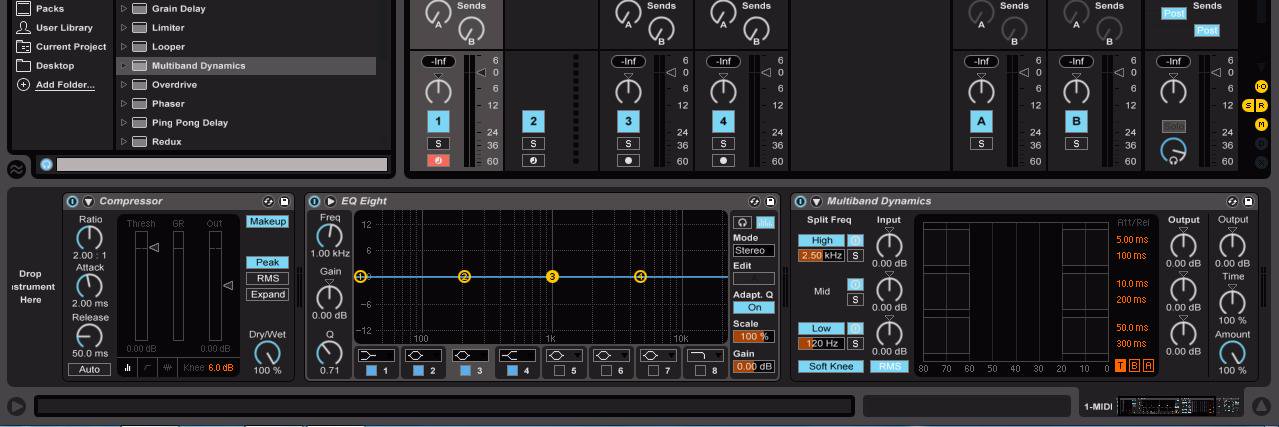Expand Limiter folder triangle
1279x427 pixels.
[x=124, y=28]
